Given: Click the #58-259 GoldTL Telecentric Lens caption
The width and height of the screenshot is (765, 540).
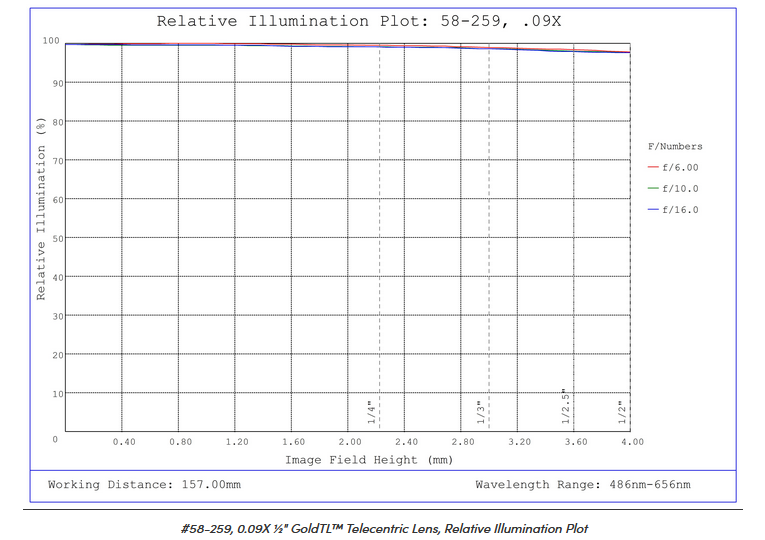Looking at the screenshot, I should tap(383, 528).
